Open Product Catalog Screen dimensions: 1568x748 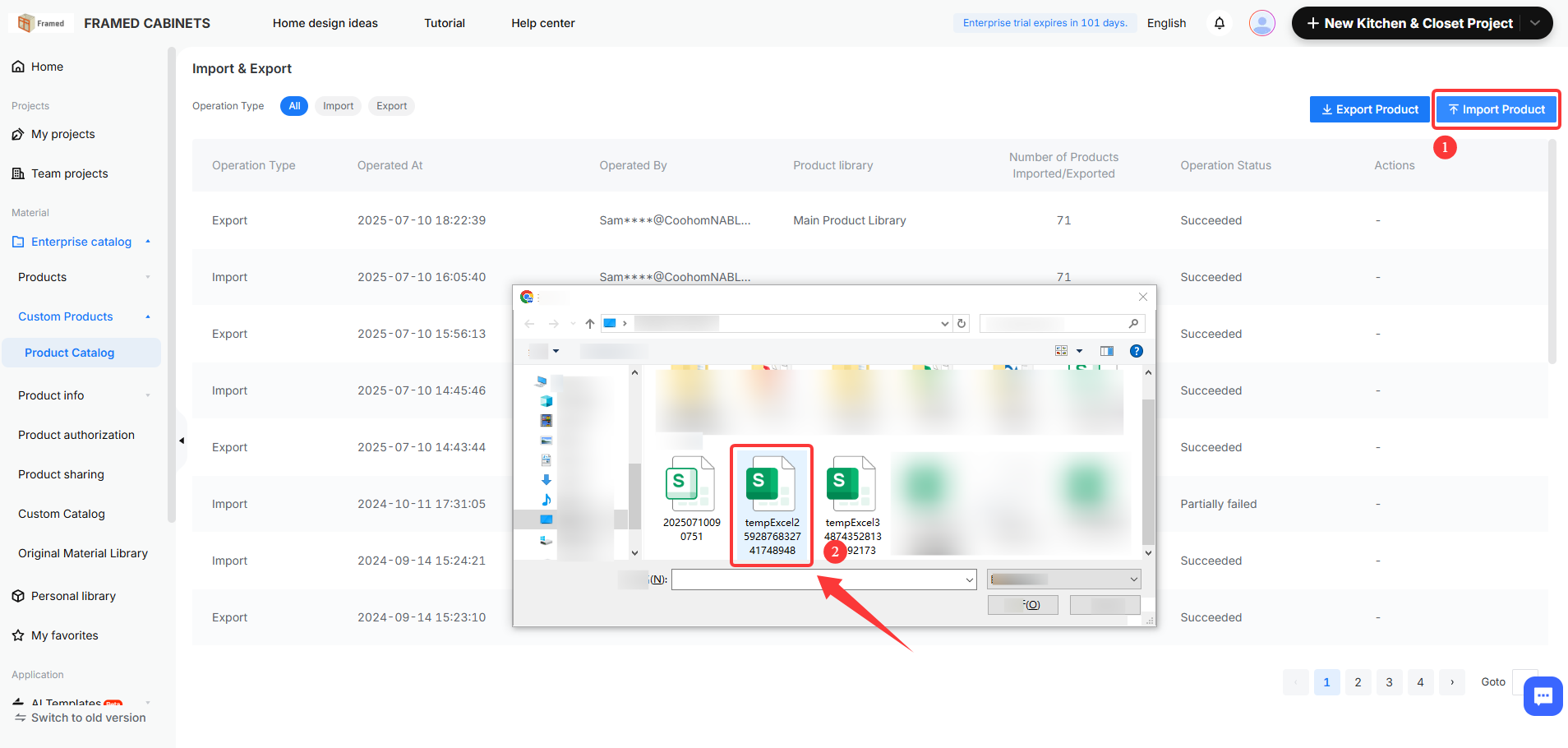(81, 353)
